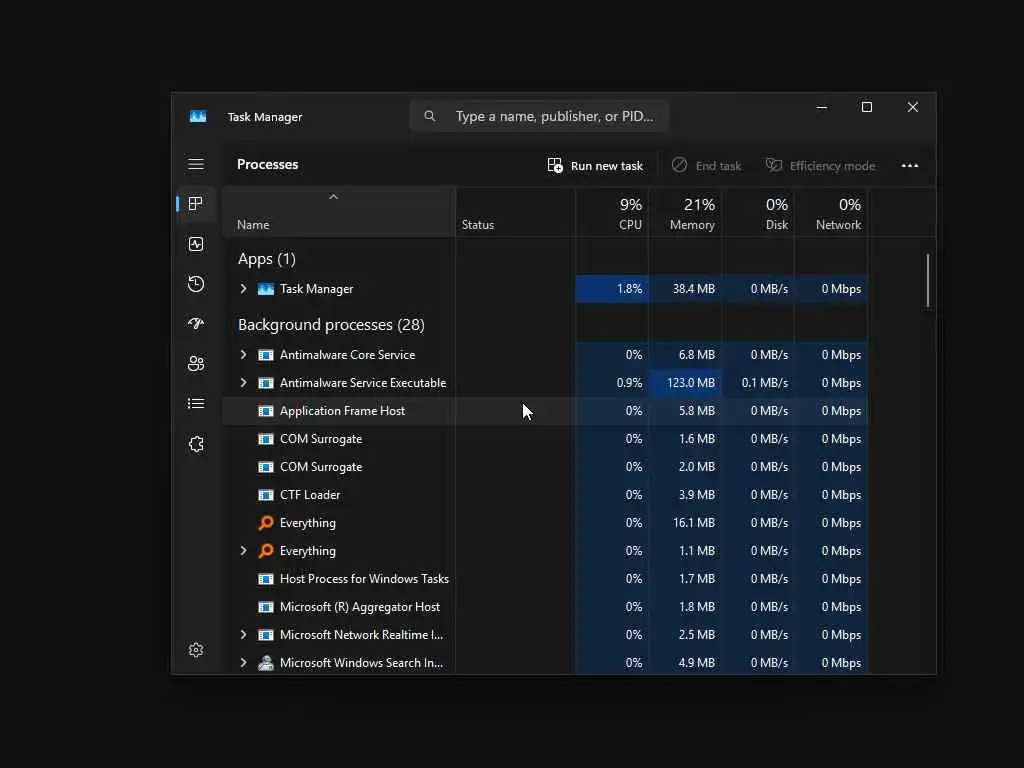
Task: Select the Application Frame Host name
Action: tap(342, 411)
